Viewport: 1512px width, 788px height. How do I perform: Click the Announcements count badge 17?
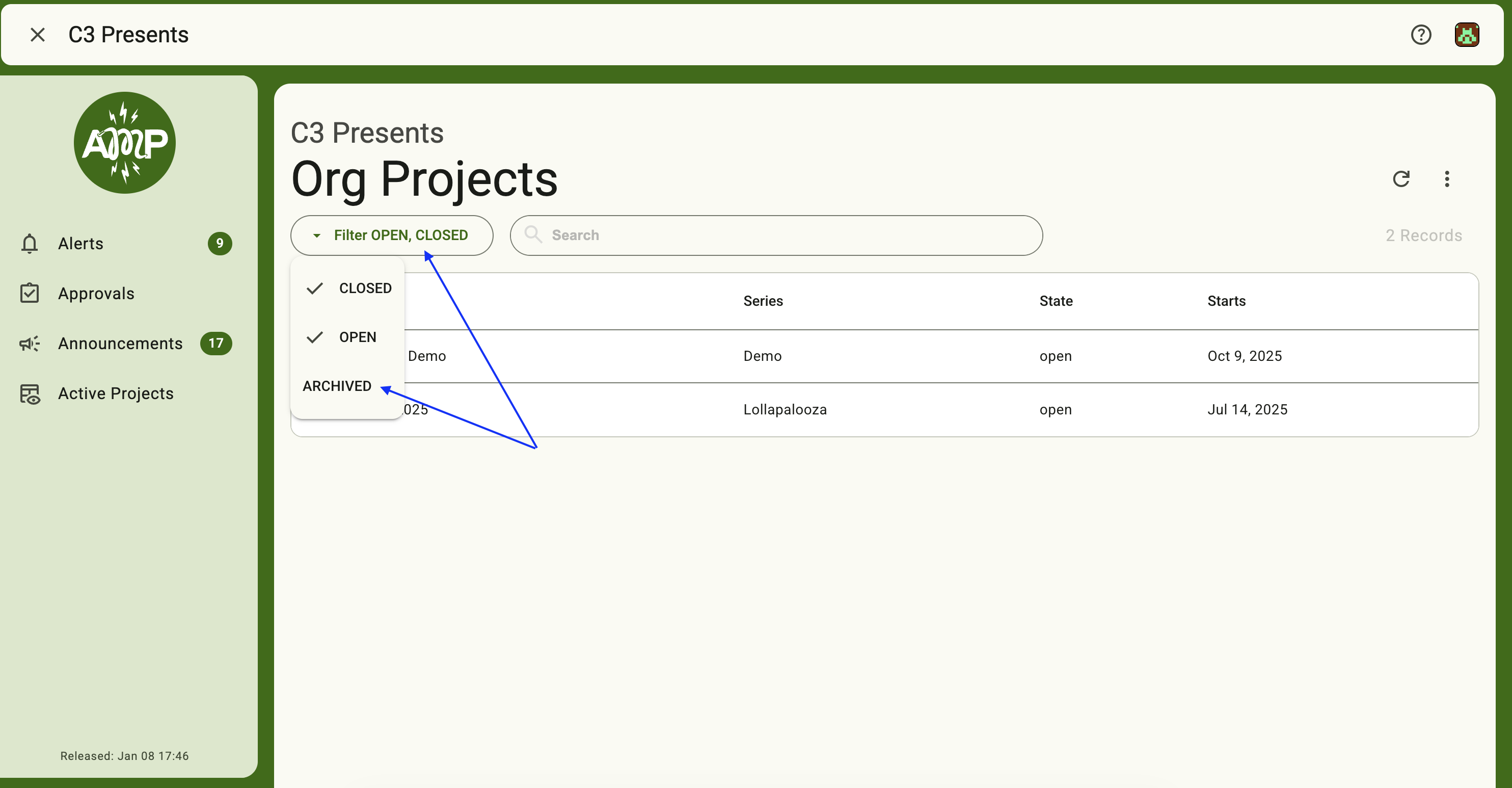(216, 343)
